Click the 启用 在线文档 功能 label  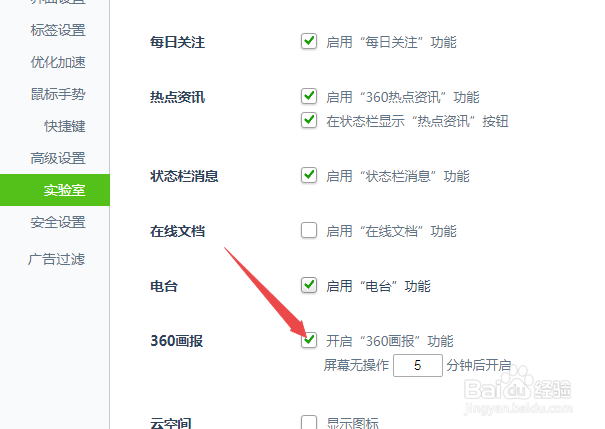point(391,231)
